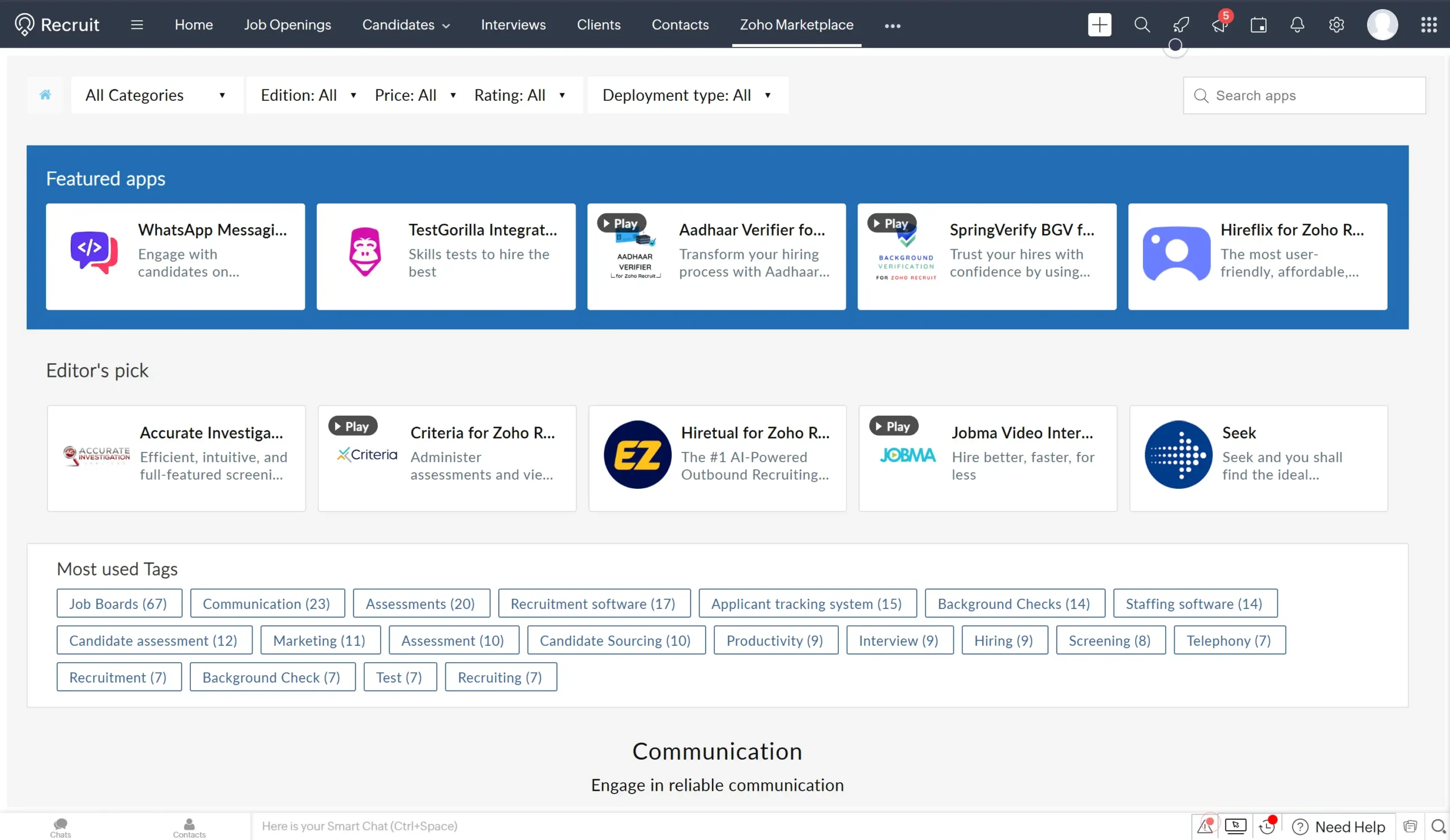This screenshot has width=1450, height=840.
Task: Open the settings gear icon
Action: click(x=1336, y=25)
